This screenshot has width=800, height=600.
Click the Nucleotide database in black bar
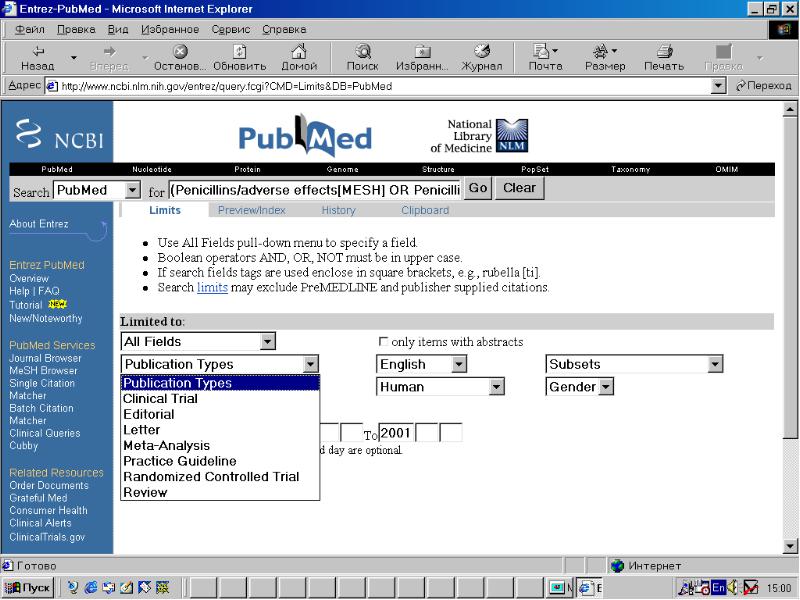point(152,169)
